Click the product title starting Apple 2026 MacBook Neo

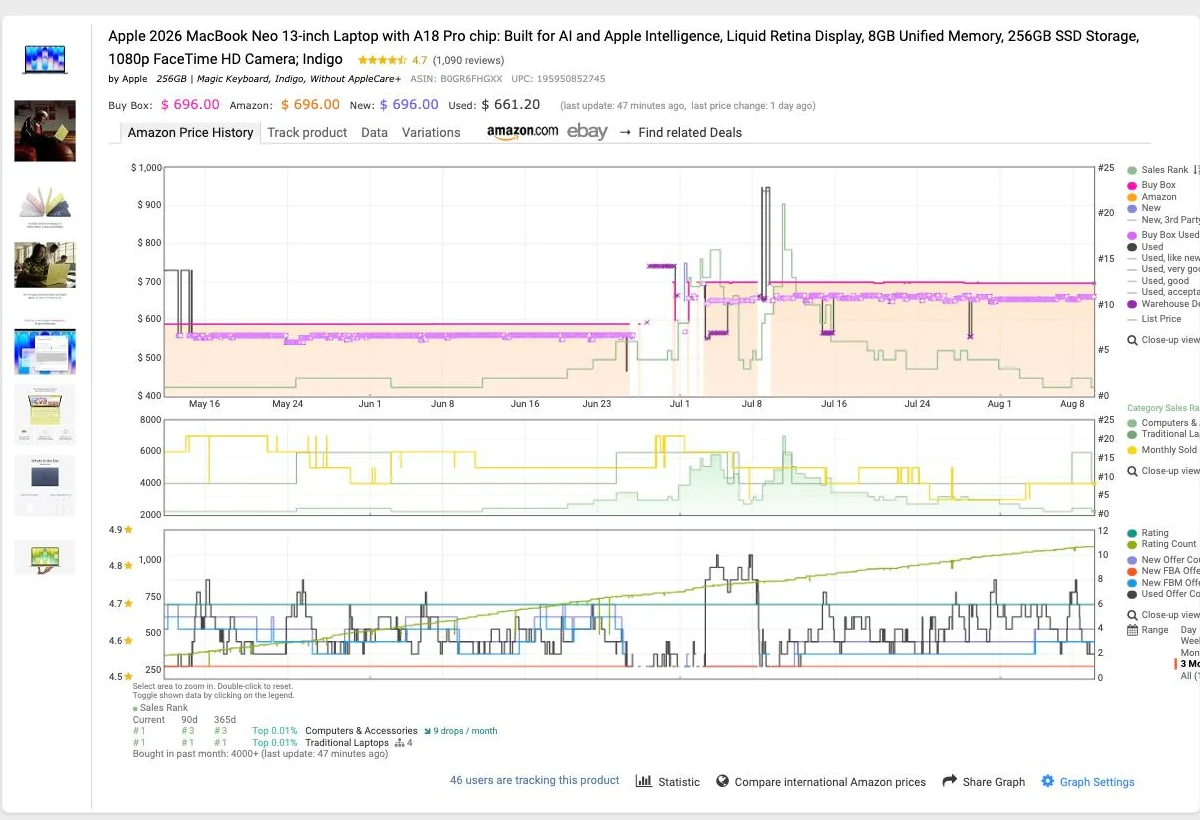[623, 47]
